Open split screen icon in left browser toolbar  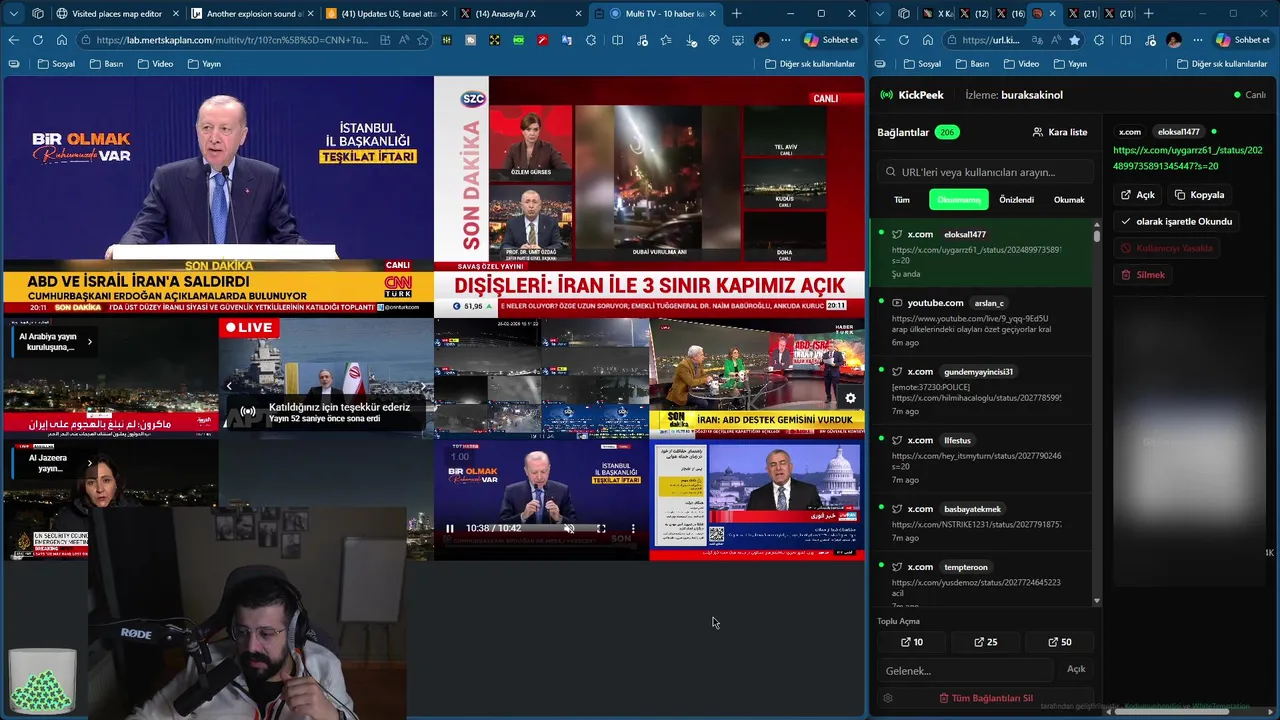point(617,40)
